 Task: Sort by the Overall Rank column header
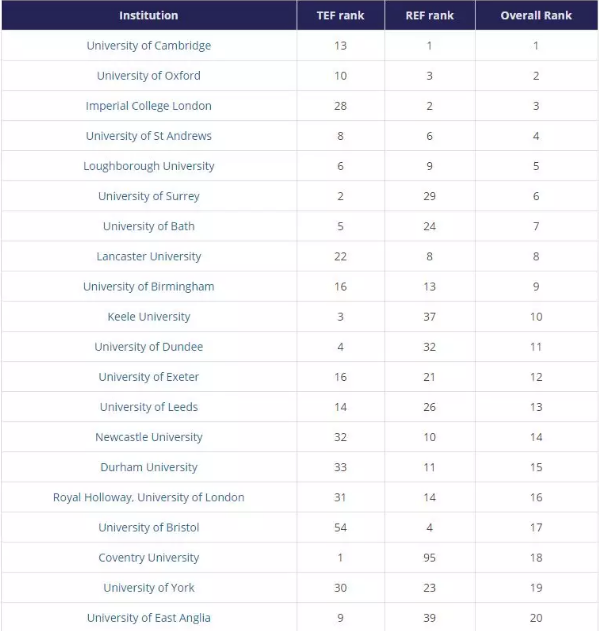click(536, 15)
